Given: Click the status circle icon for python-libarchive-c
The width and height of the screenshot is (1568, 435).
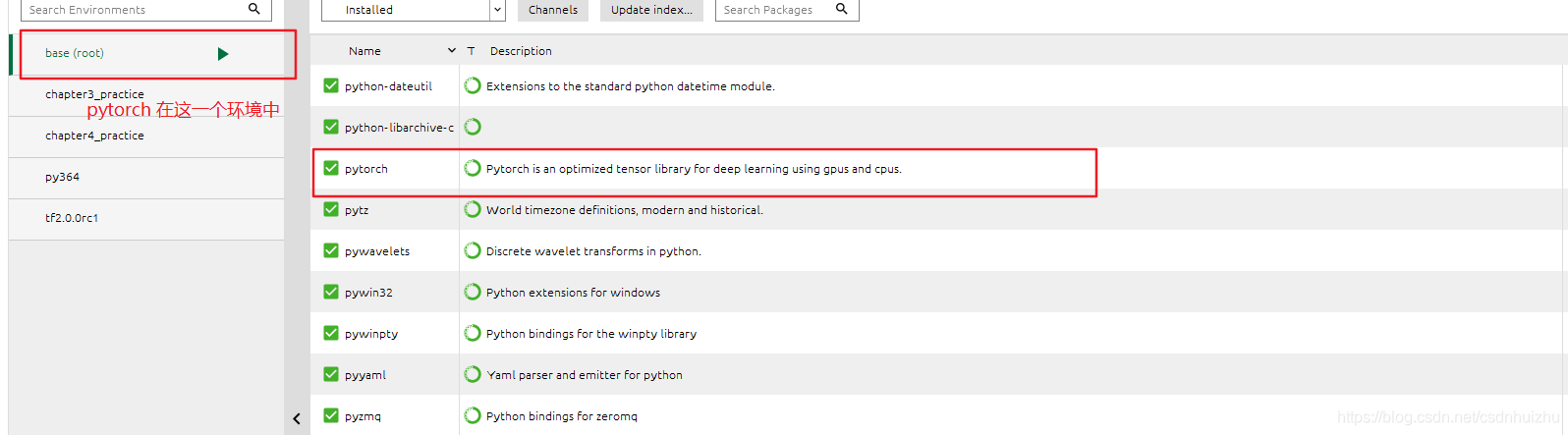Looking at the screenshot, I should click(x=473, y=127).
